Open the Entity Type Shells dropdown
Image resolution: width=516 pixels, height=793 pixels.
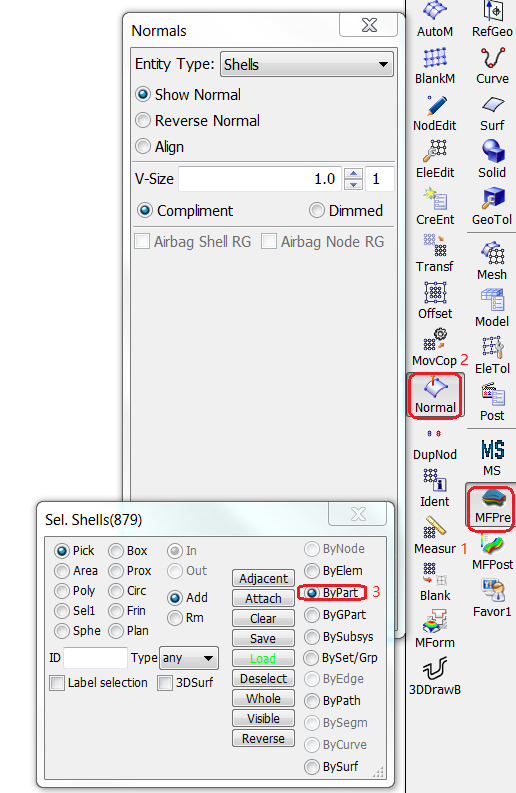click(x=307, y=64)
